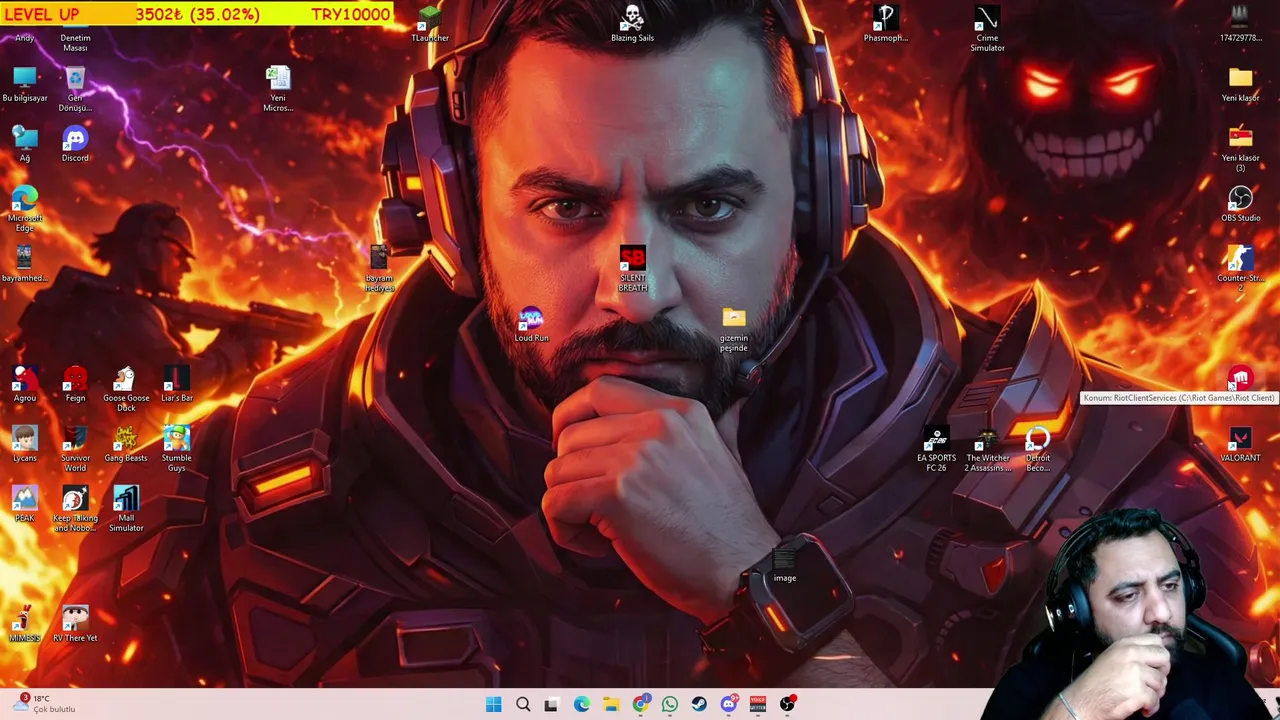
Task: Select the image file on the desktop
Action: [x=784, y=565]
